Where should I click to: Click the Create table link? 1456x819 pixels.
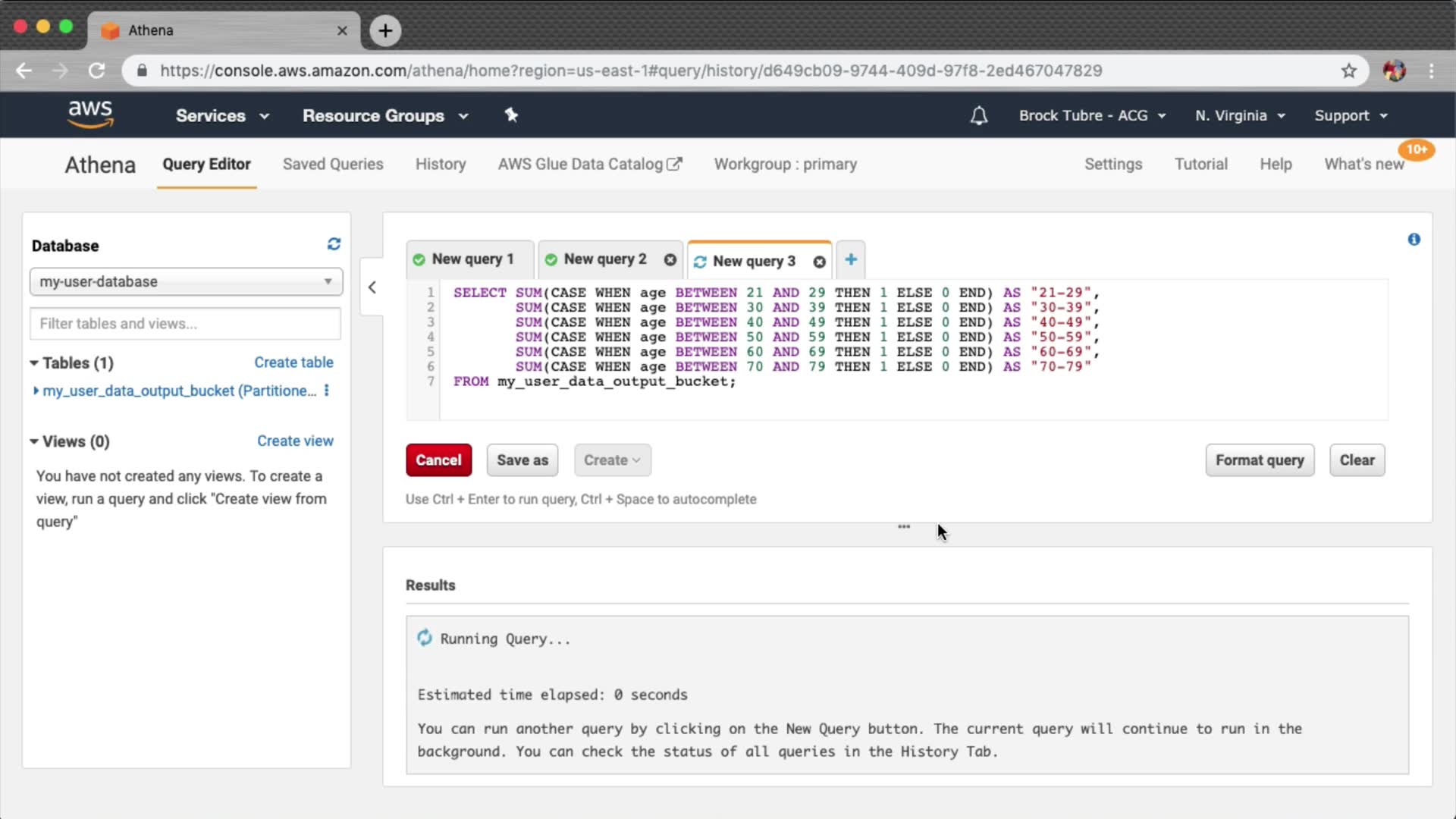pyautogui.click(x=293, y=362)
